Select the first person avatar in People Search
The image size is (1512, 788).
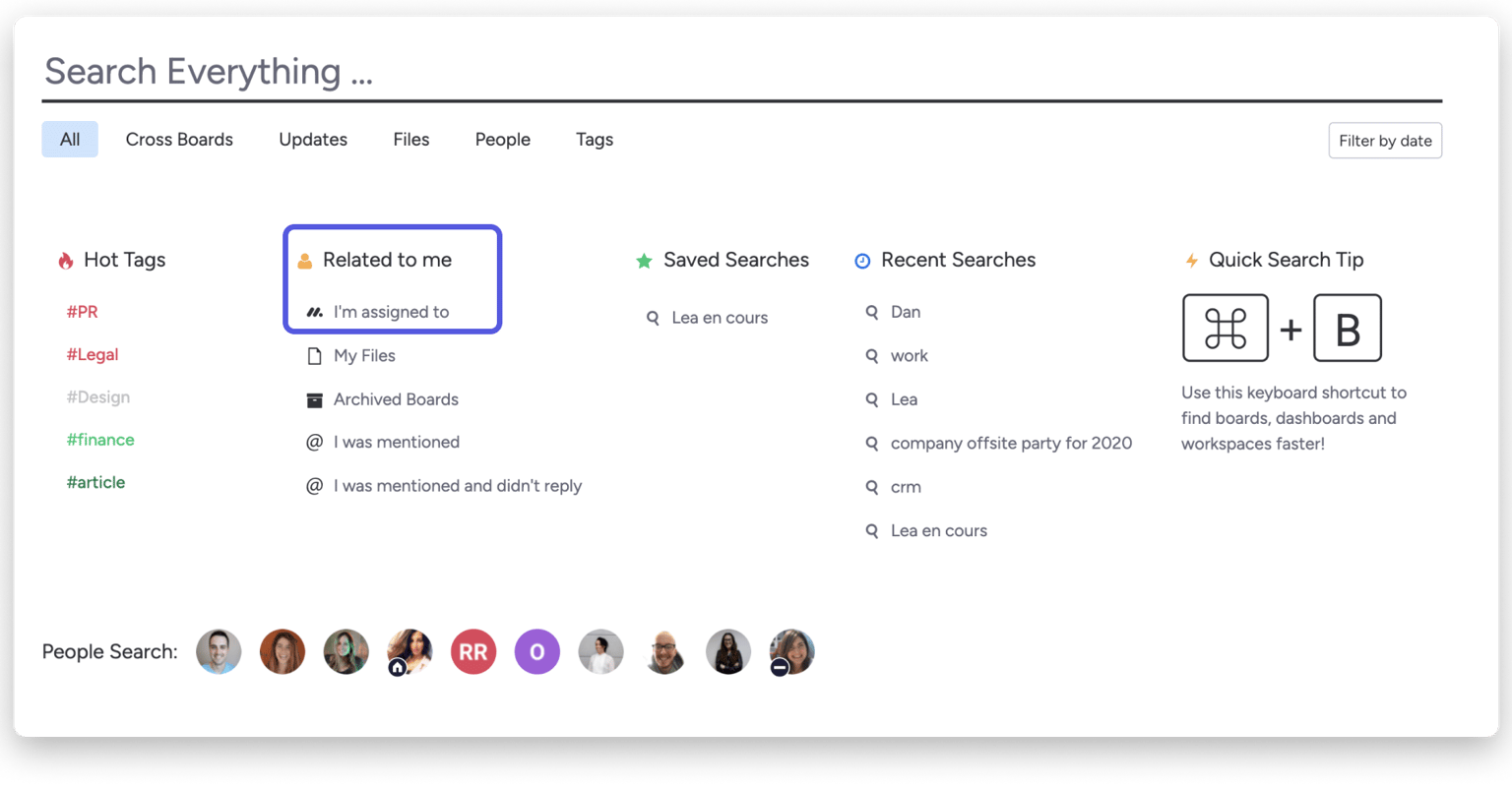pyautogui.click(x=219, y=652)
